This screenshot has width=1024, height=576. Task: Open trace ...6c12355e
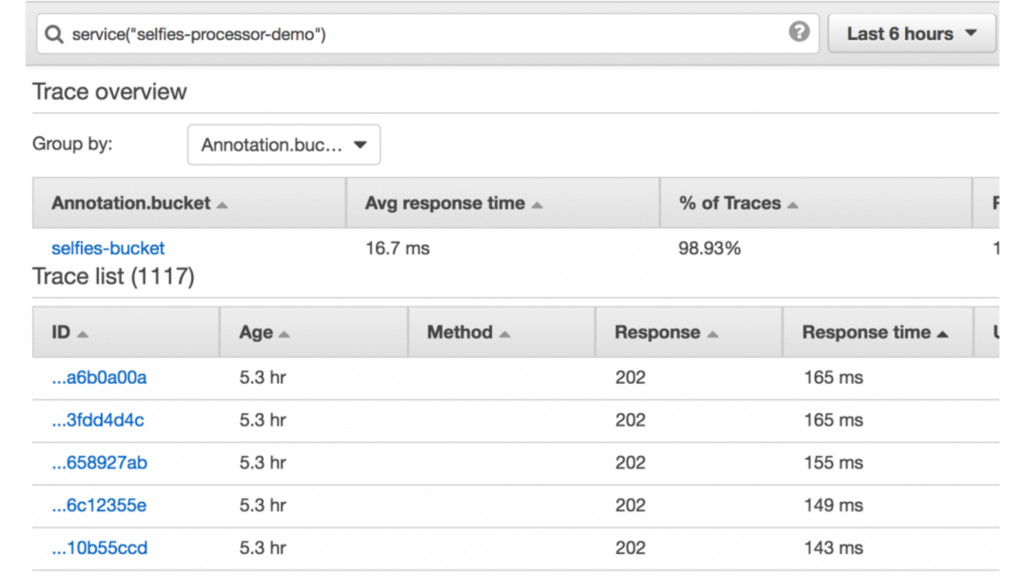point(99,505)
